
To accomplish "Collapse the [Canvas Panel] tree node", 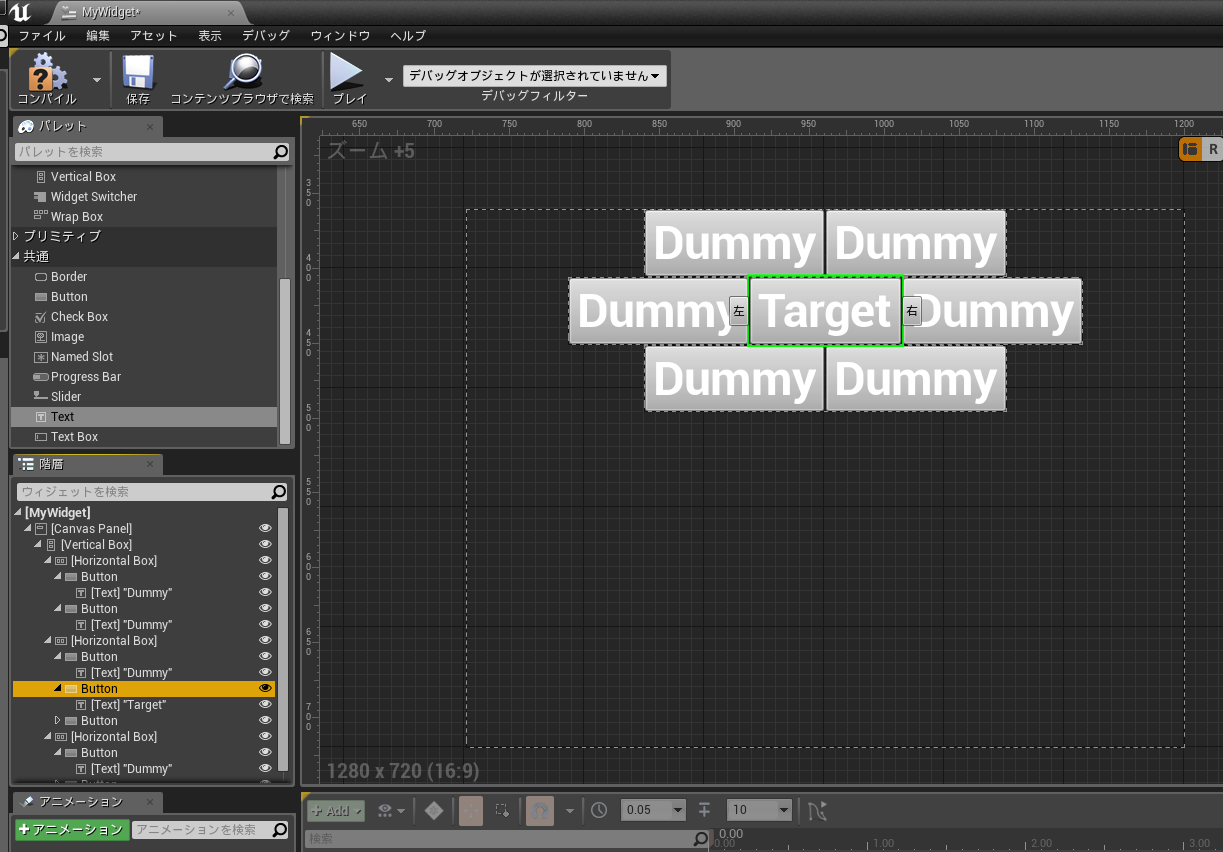I will pyautogui.click(x=28, y=529).
